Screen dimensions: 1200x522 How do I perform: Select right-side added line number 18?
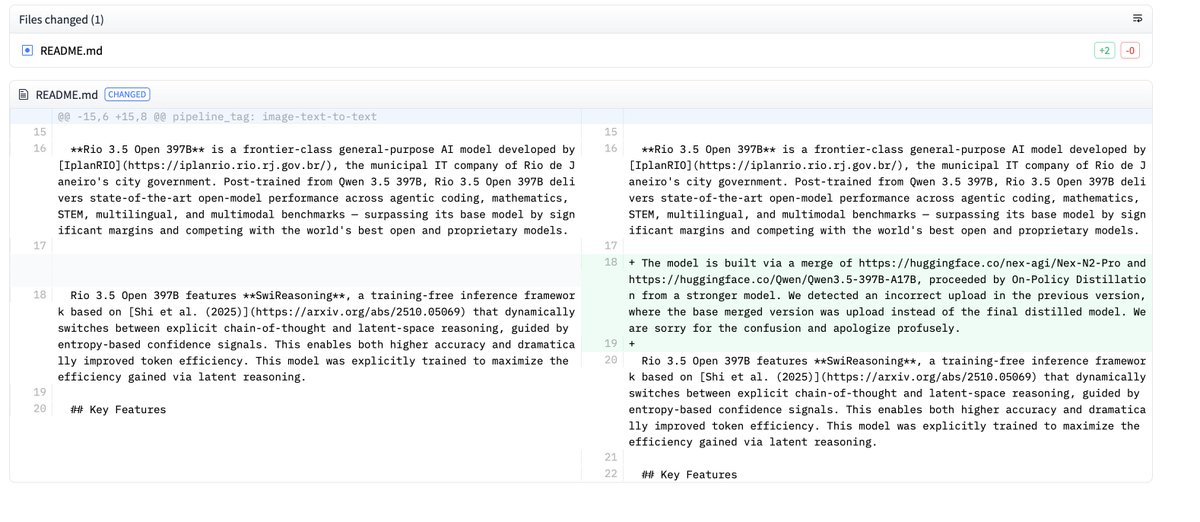point(610,263)
